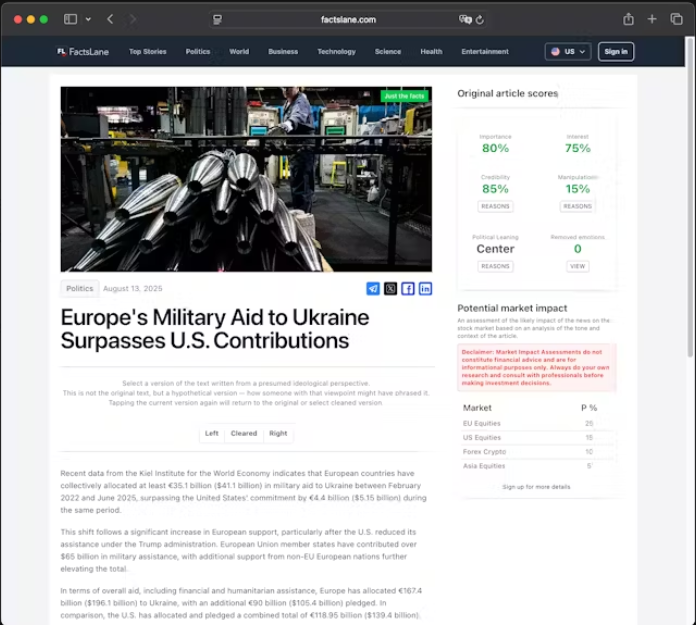Click the Removed emotions value 0
The width and height of the screenshot is (696, 625).
tap(577, 249)
